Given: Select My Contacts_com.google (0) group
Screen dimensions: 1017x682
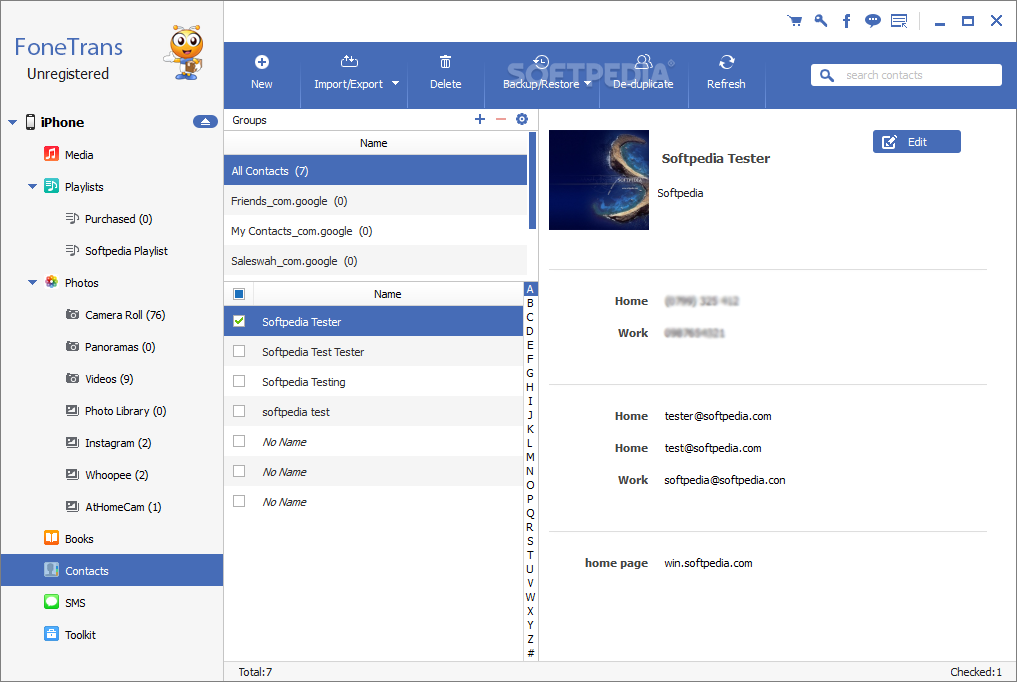Looking at the screenshot, I should pos(376,231).
